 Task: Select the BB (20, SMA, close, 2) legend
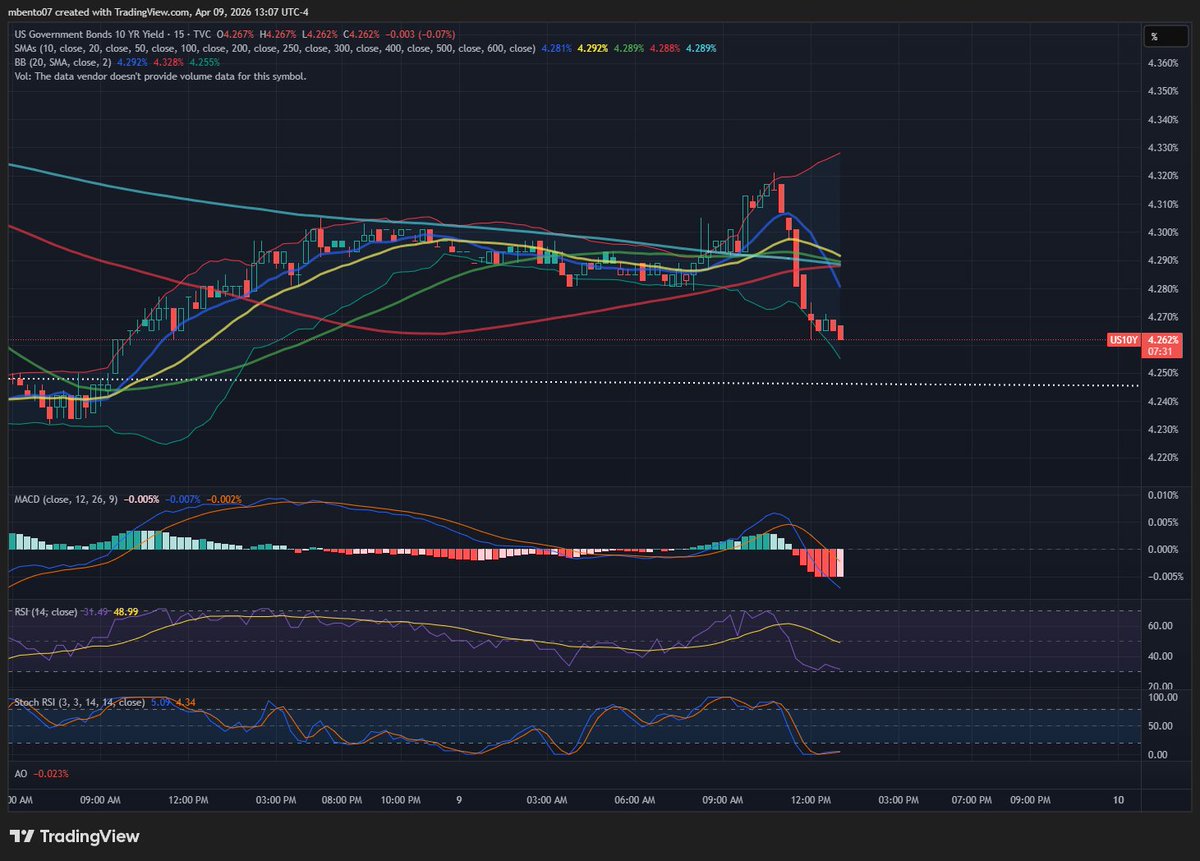tap(65, 61)
